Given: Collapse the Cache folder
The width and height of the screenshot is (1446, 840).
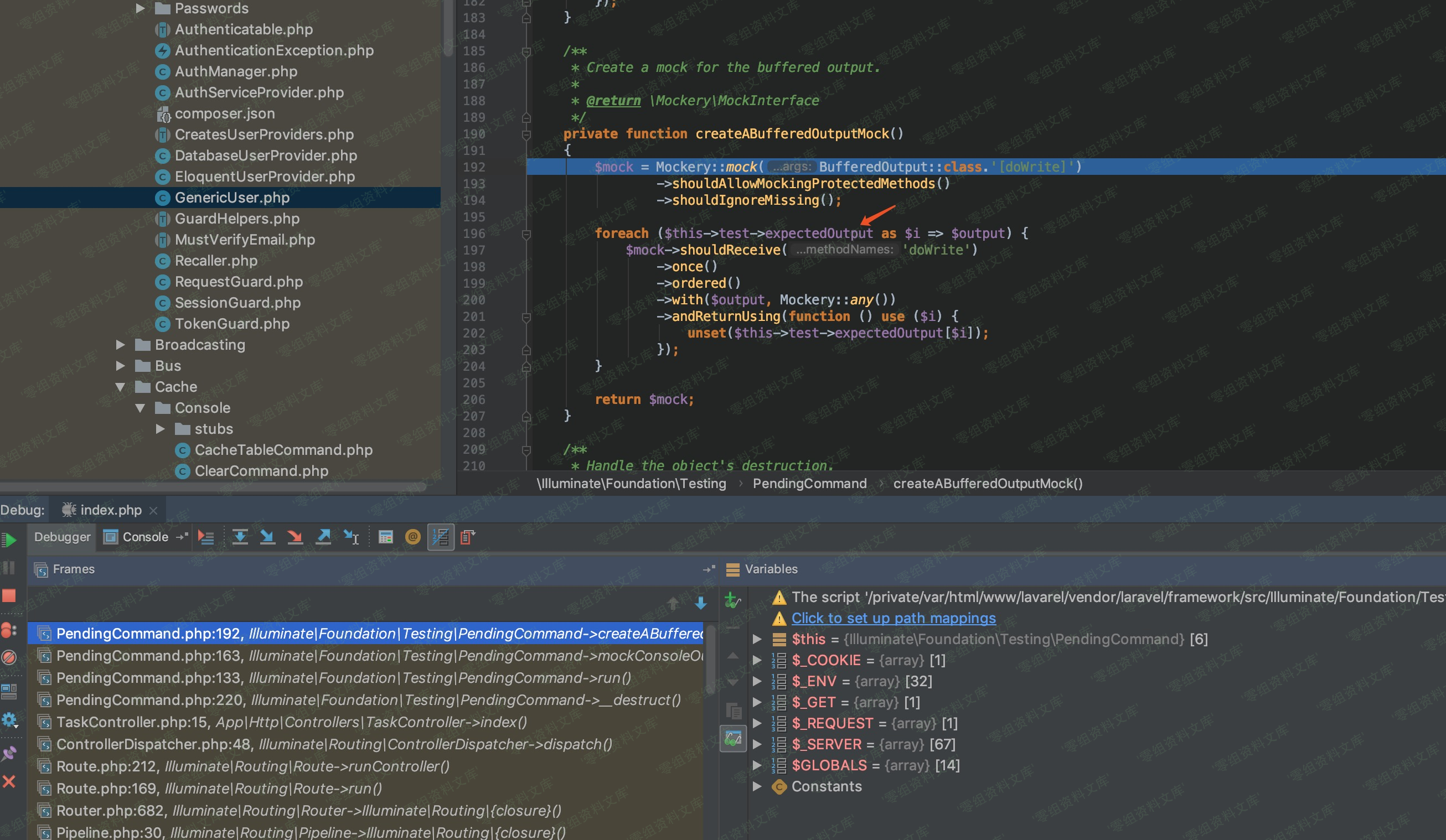Looking at the screenshot, I should click(x=121, y=387).
